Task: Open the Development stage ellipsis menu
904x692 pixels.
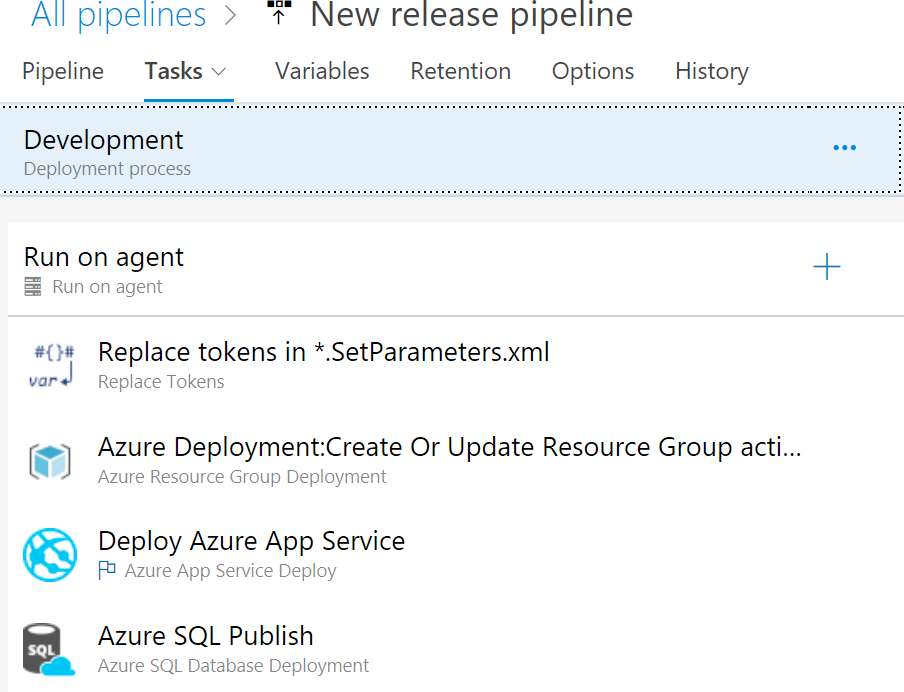Action: coord(844,148)
